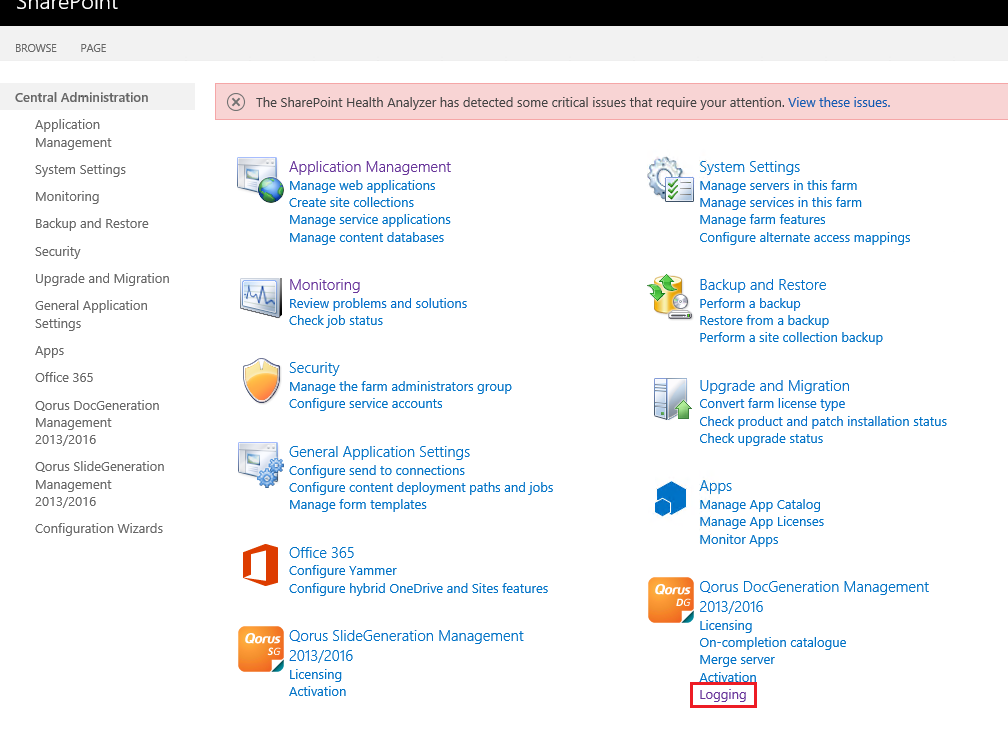This screenshot has width=1008, height=734.
Task: Click the Office 365 logo icon
Action: (x=260, y=565)
